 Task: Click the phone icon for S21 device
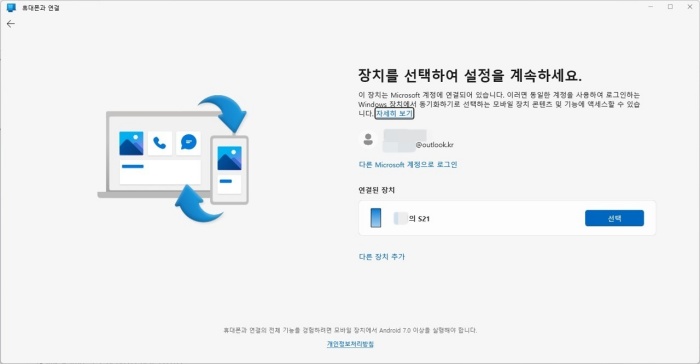pyautogui.click(x=376, y=218)
